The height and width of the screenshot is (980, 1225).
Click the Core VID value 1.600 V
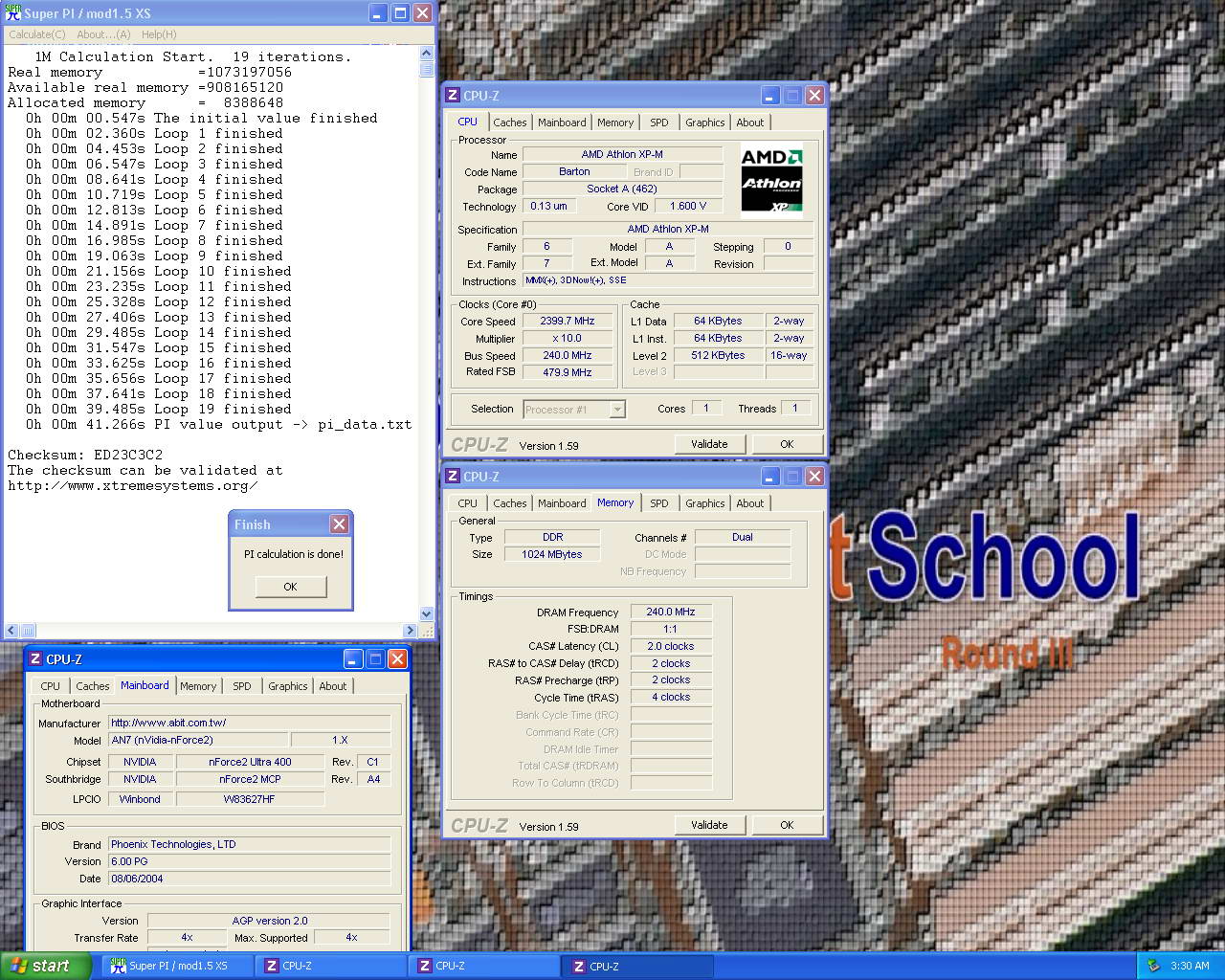[x=688, y=206]
